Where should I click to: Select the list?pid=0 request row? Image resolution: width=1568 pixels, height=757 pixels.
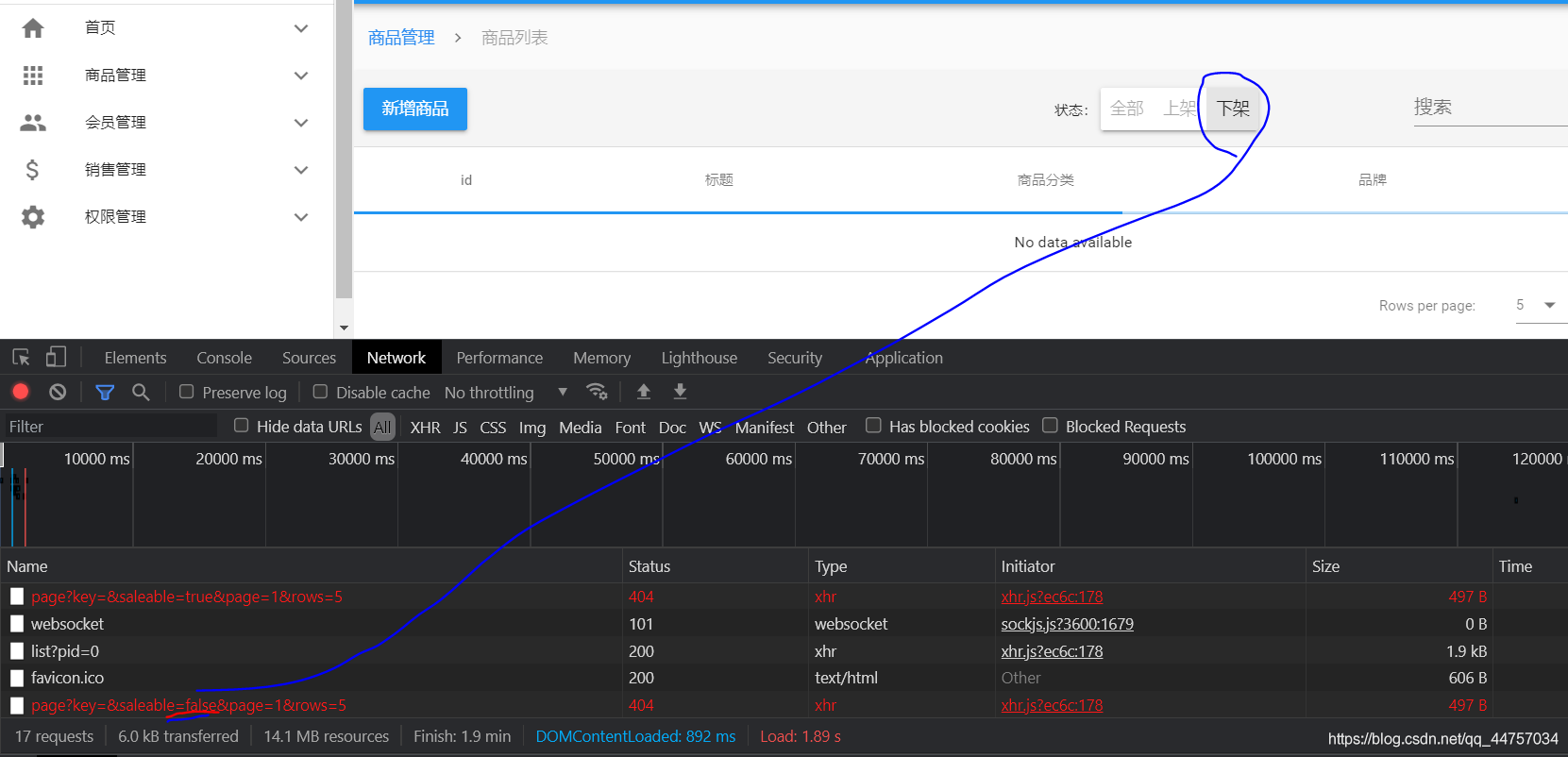784,651
